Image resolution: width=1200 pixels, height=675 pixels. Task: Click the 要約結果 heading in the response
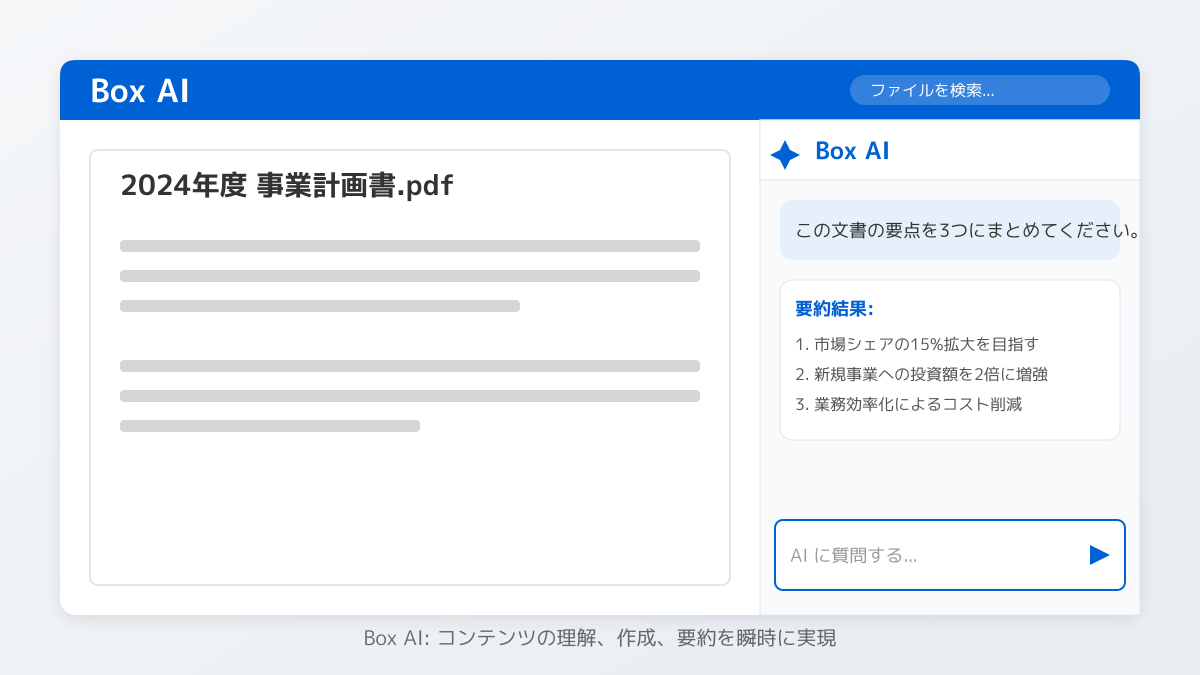835,308
